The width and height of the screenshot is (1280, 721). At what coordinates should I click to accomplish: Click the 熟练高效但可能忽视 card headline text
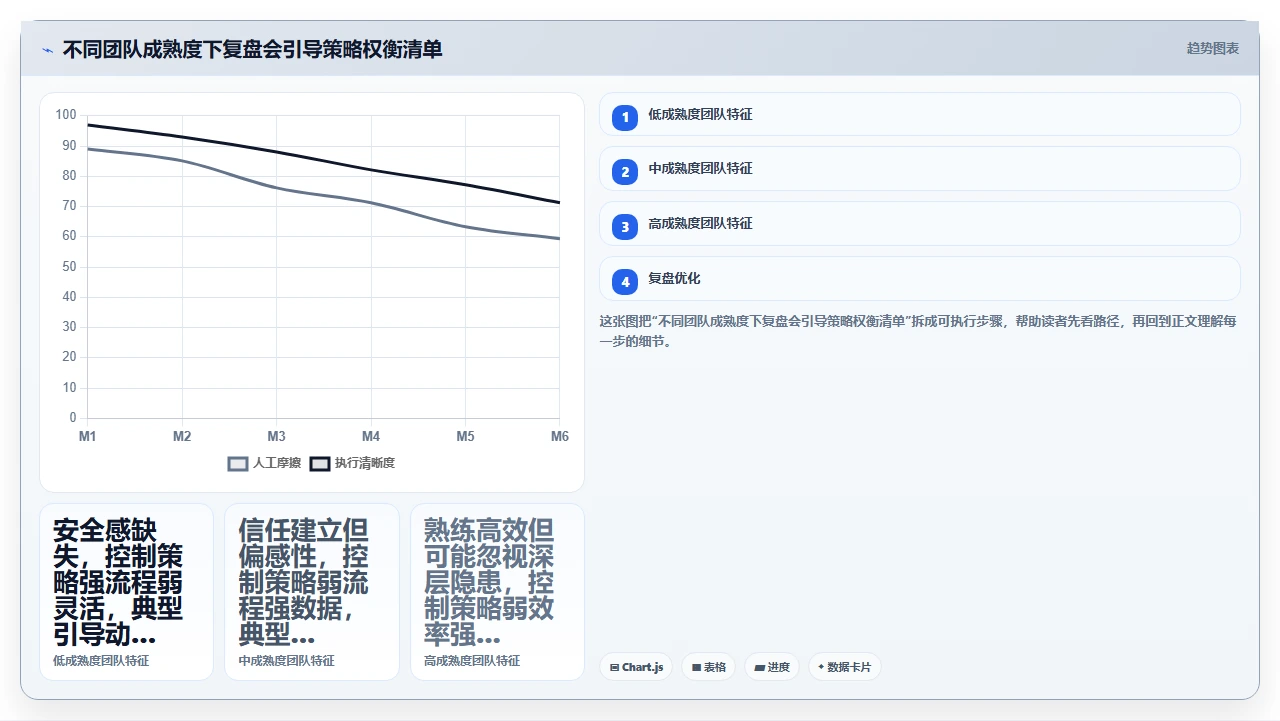489,582
